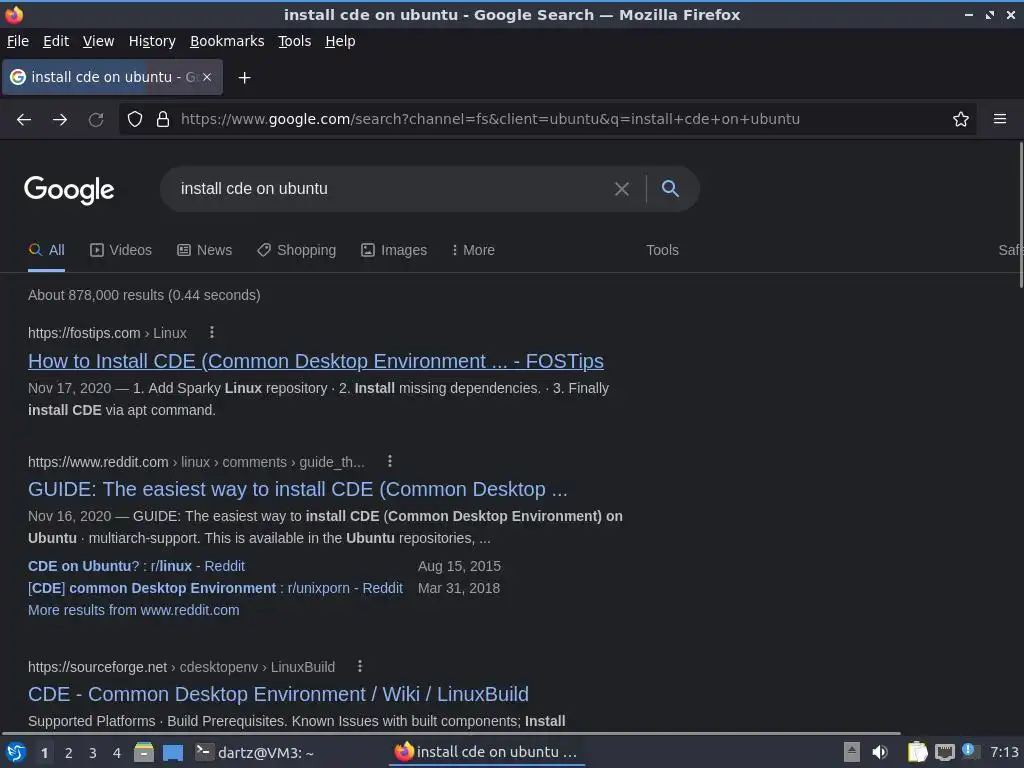Switch to Videos results tab

tap(121, 250)
